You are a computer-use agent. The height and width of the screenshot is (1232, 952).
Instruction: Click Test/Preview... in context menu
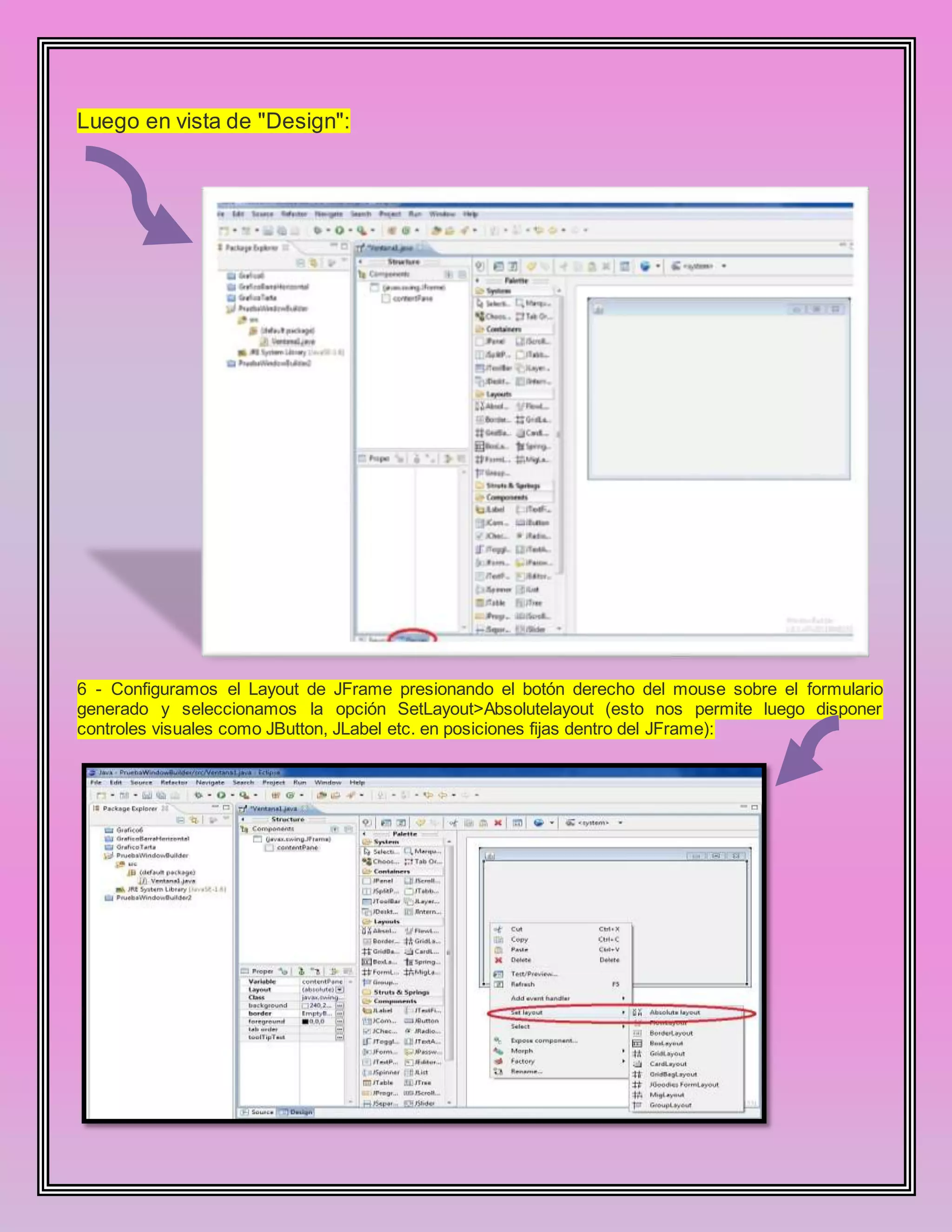[x=560, y=974]
